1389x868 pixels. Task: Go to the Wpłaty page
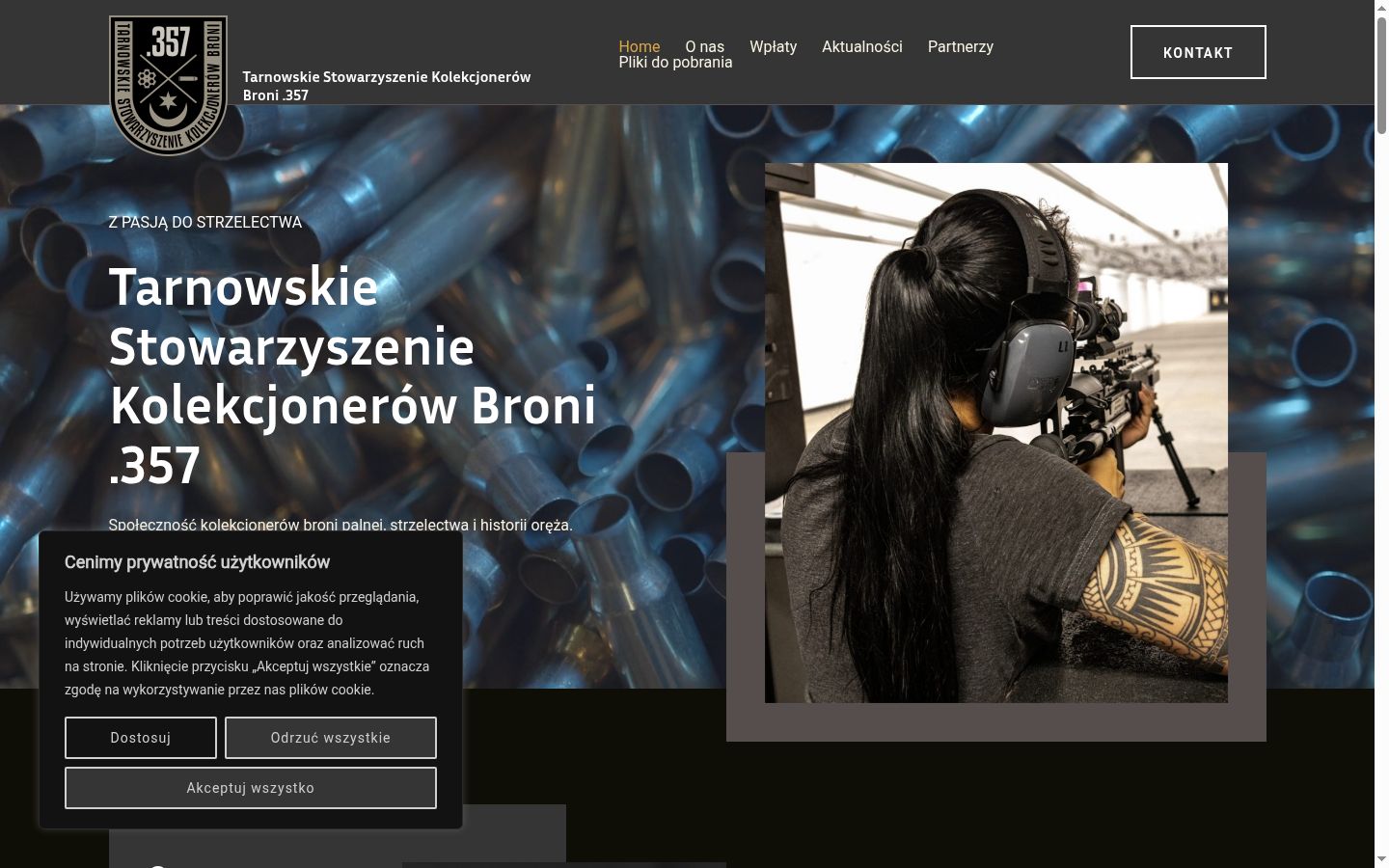click(x=774, y=46)
